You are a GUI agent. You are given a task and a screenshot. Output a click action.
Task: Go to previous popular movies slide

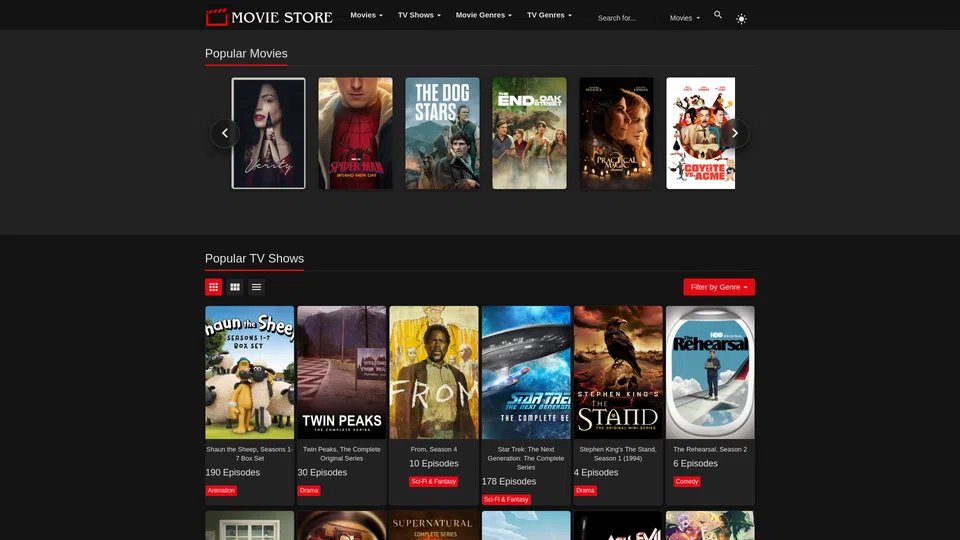(225, 133)
